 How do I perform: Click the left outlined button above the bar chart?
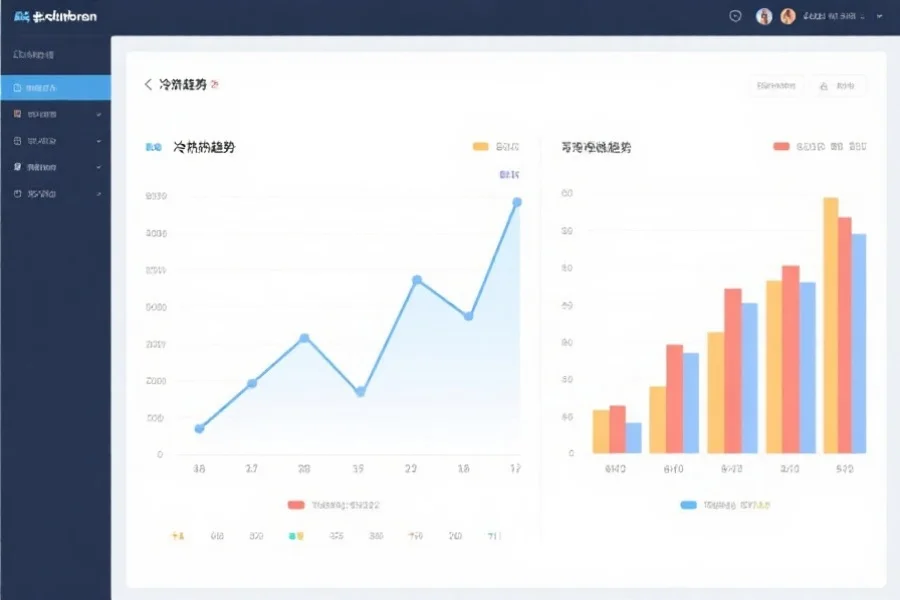click(x=776, y=87)
